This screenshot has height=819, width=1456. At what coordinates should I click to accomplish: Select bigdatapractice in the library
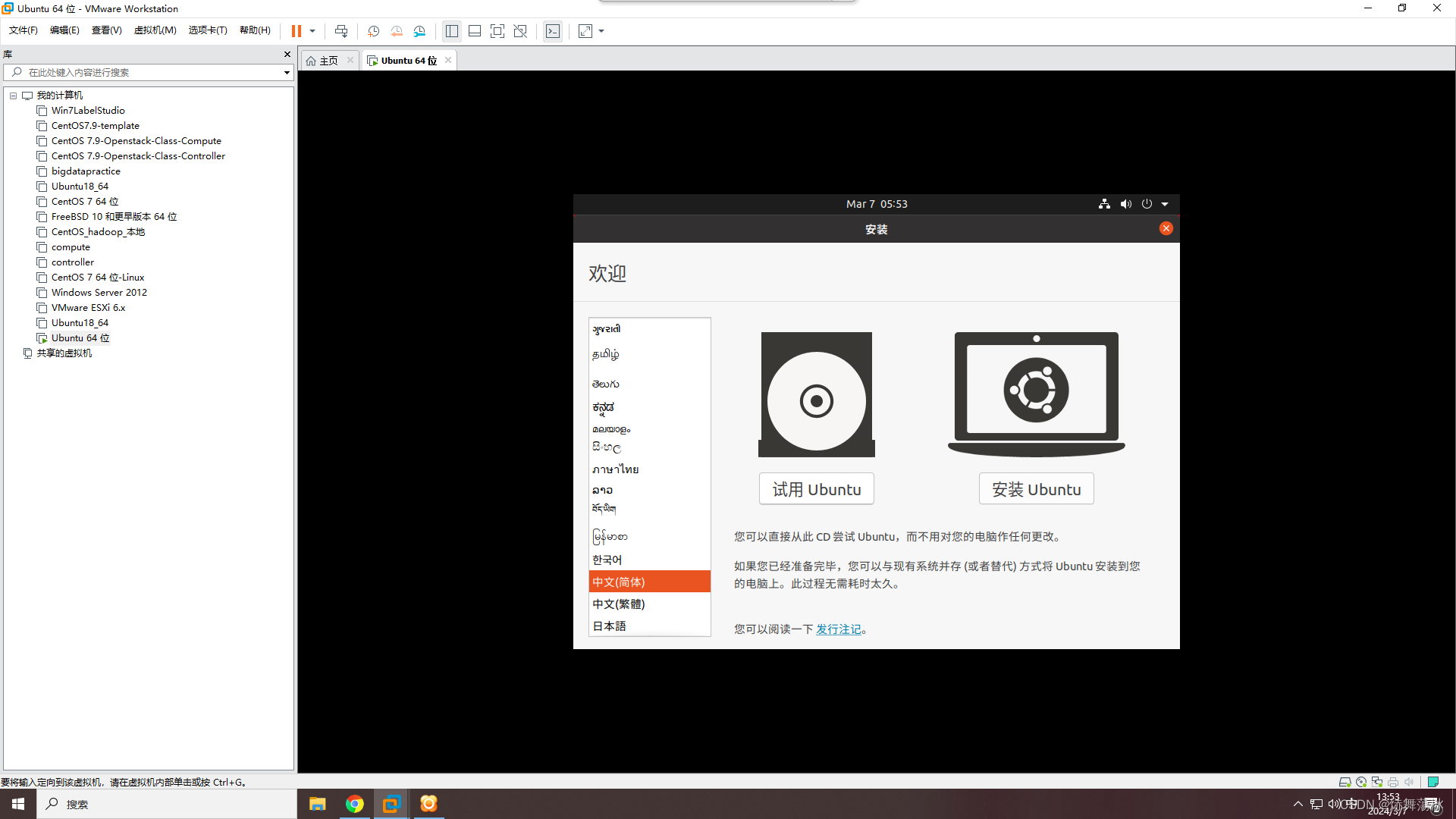86,171
